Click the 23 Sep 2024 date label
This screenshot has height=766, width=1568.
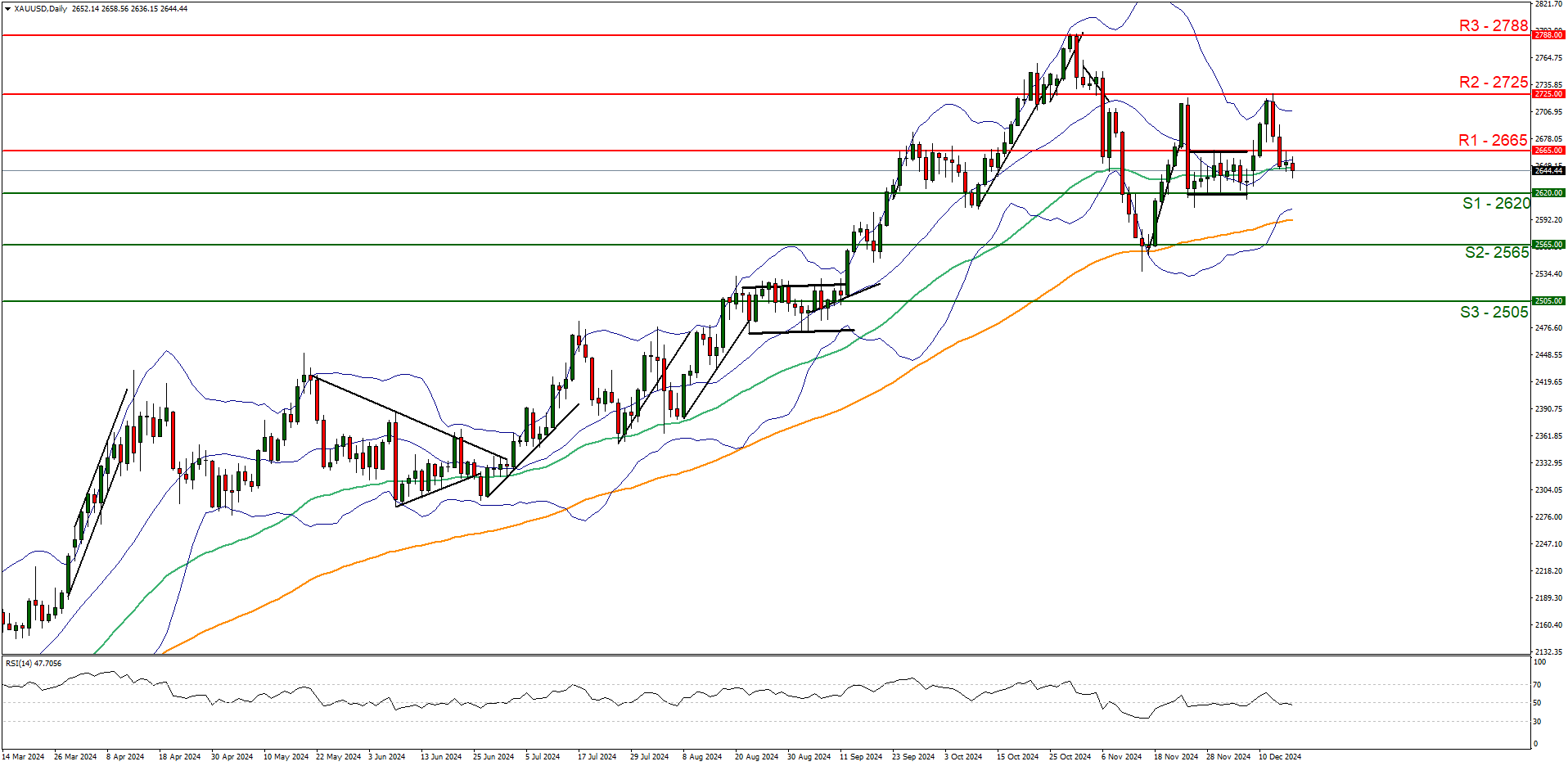pos(913,757)
